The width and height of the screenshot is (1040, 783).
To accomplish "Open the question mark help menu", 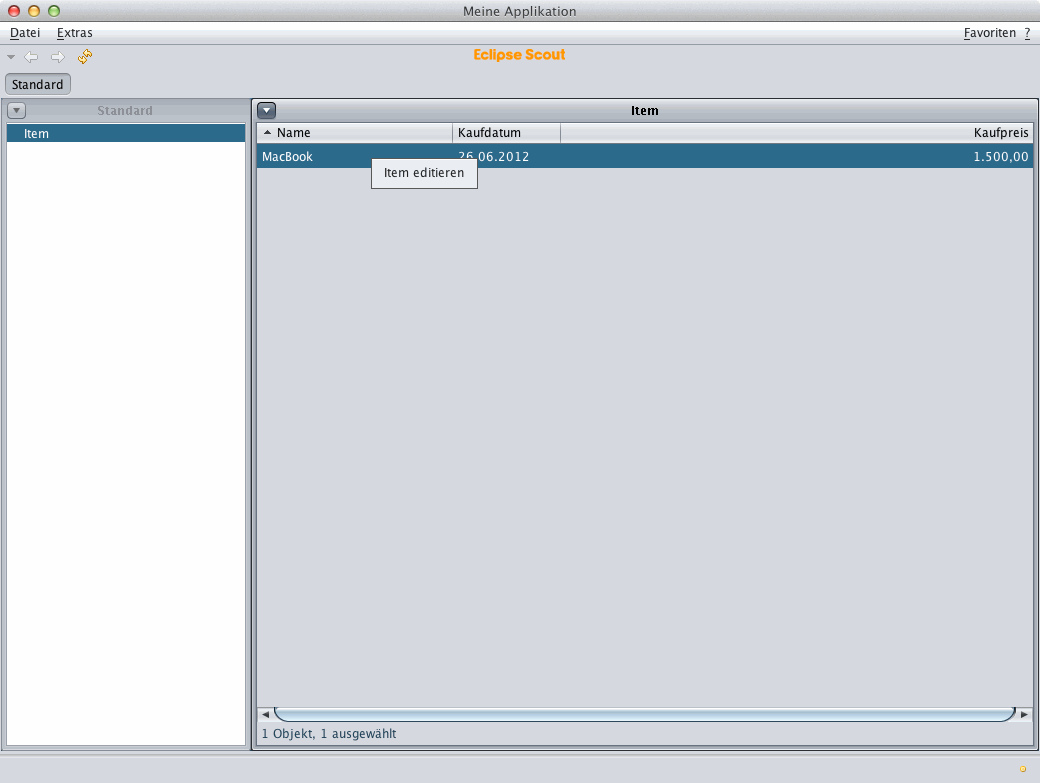I will coord(1027,33).
